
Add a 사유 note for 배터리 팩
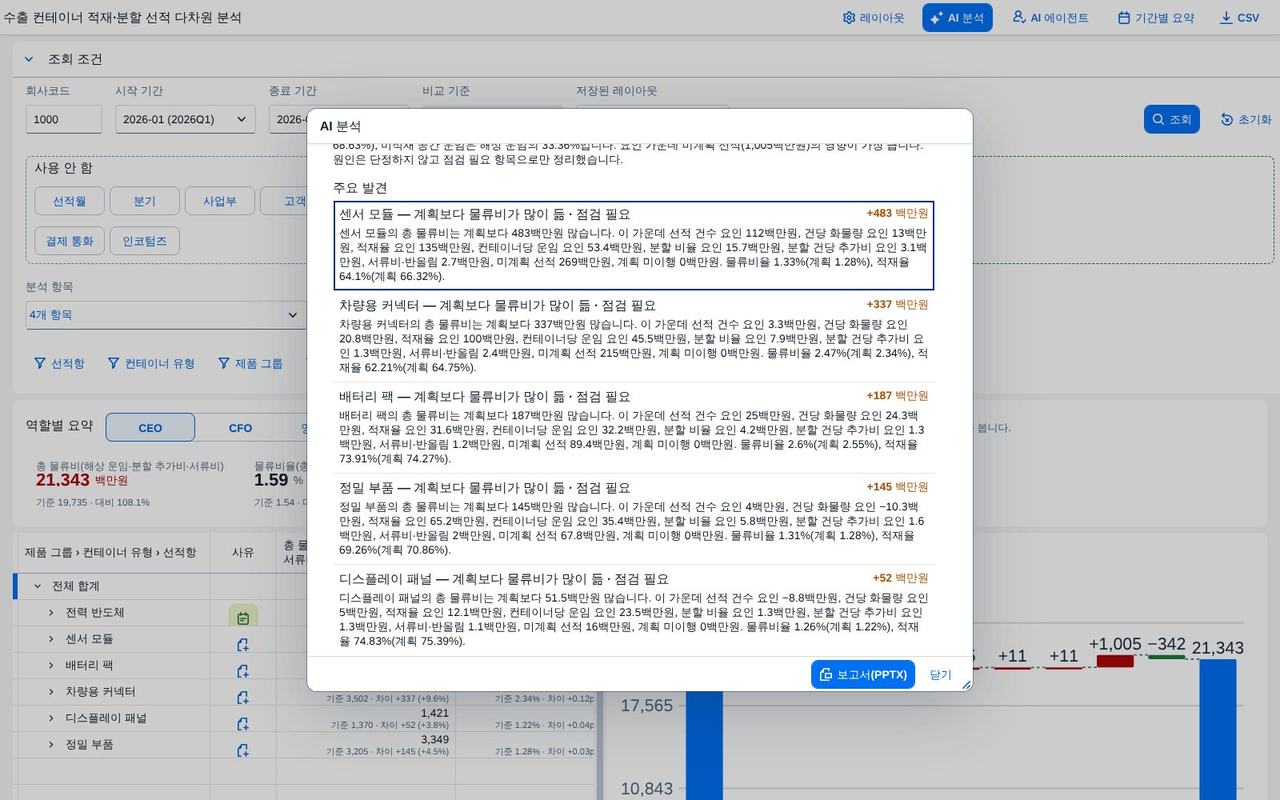coord(243,671)
